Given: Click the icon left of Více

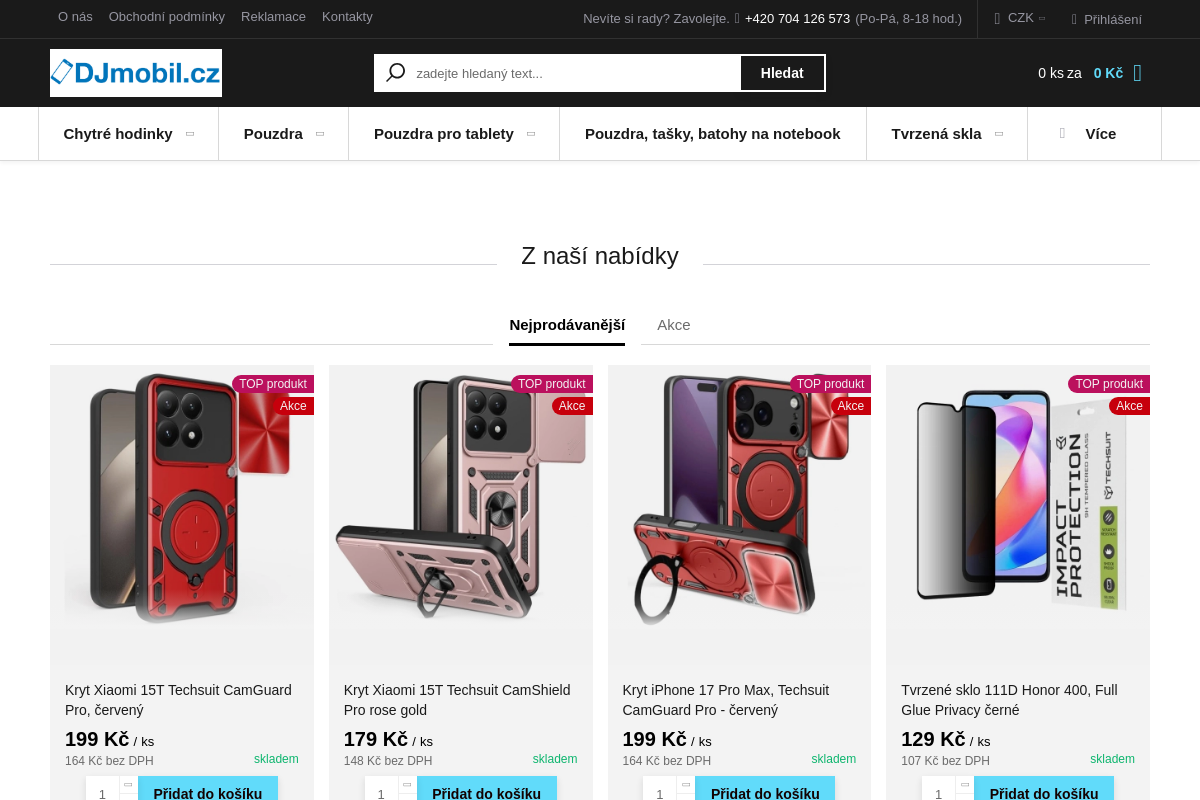Looking at the screenshot, I should click(x=1063, y=133).
